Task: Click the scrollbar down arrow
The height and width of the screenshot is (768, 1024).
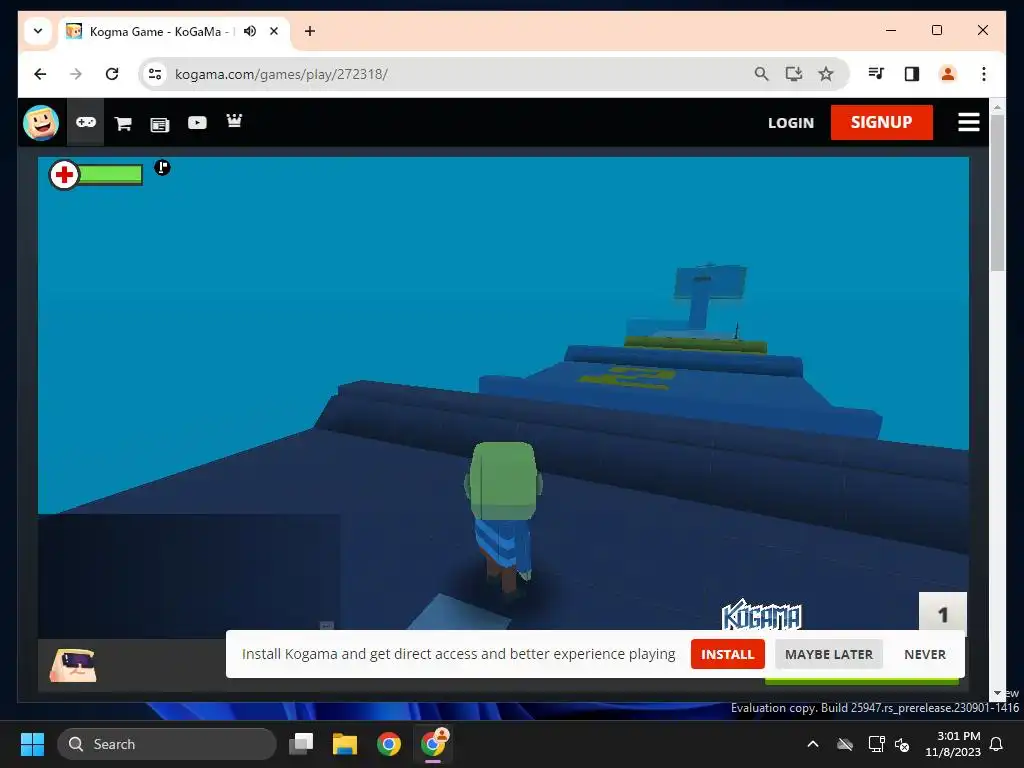Action: [x=997, y=693]
